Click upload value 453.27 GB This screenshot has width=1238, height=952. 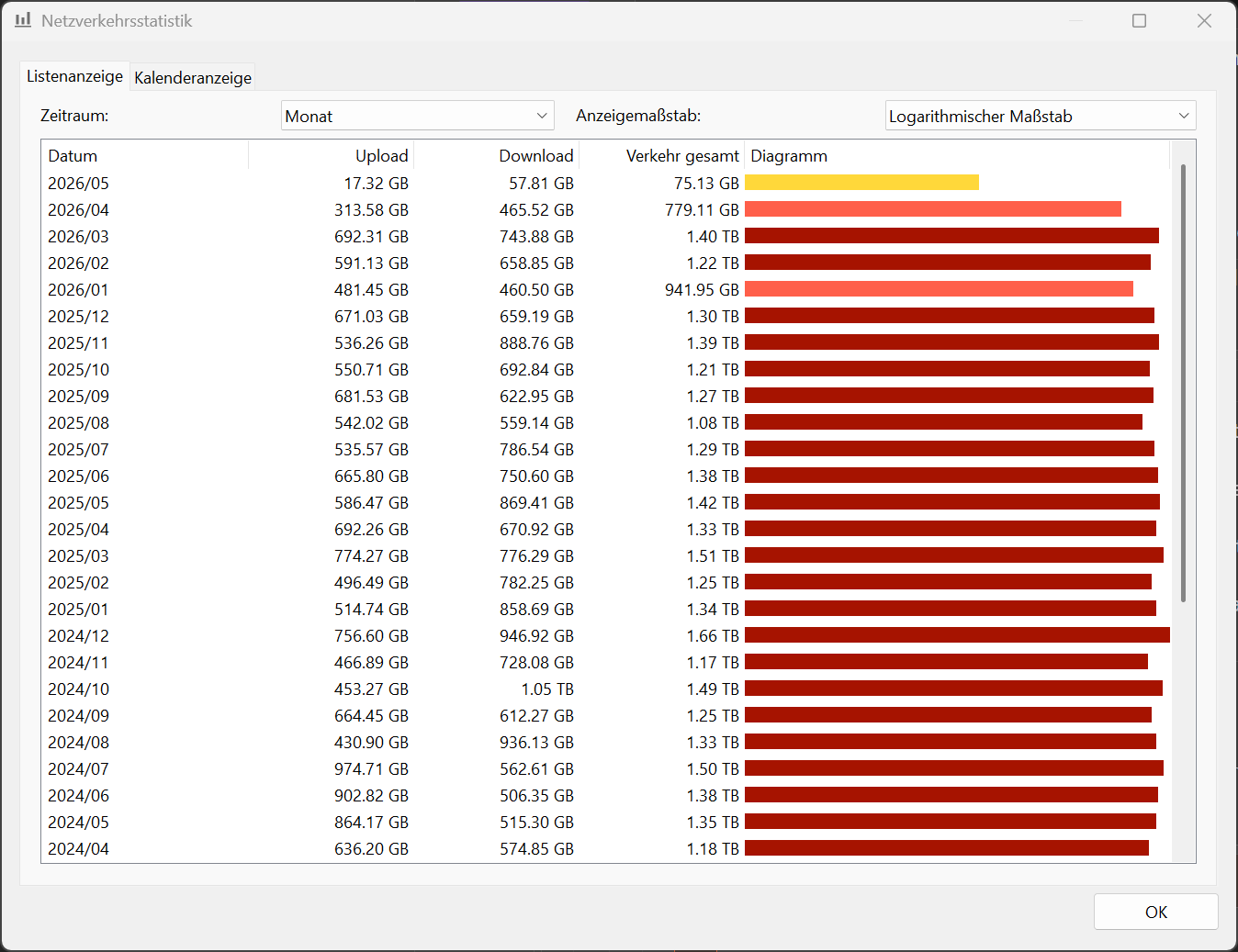(x=371, y=689)
